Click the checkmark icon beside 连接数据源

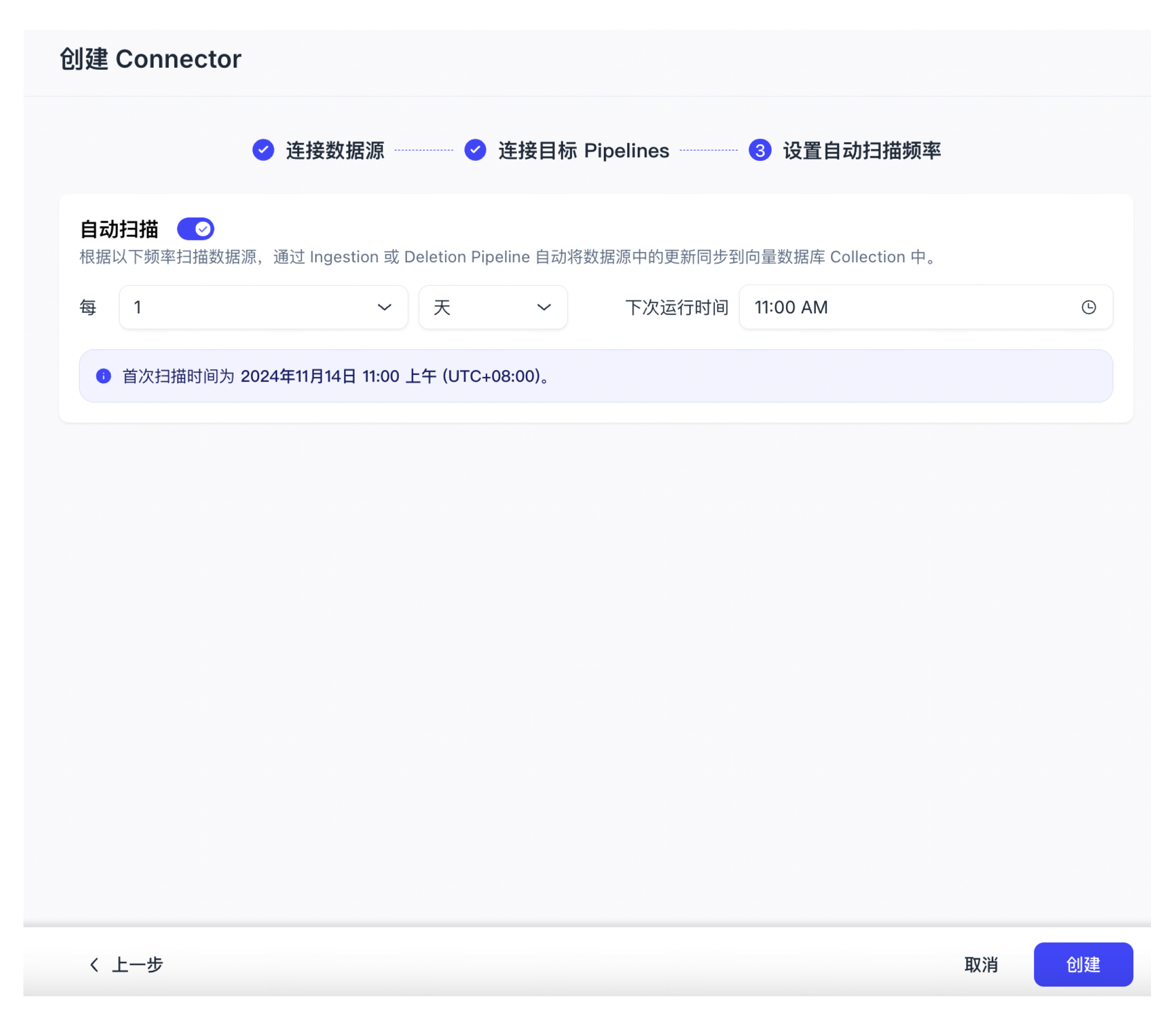click(x=263, y=150)
